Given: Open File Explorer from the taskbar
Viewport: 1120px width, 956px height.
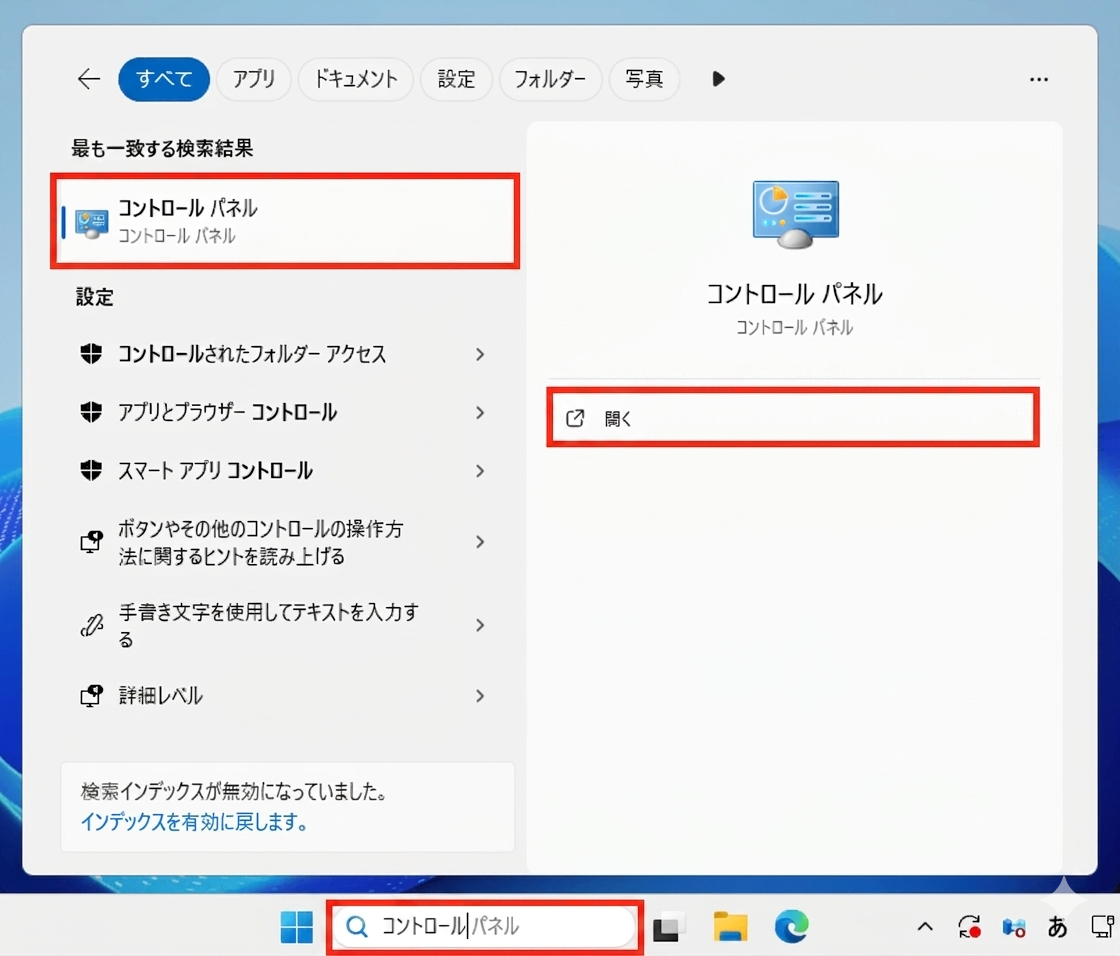Looking at the screenshot, I should [x=730, y=927].
